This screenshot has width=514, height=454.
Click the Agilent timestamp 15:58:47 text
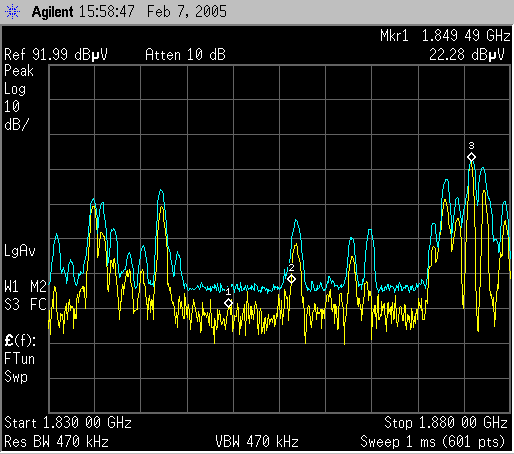click(x=107, y=12)
